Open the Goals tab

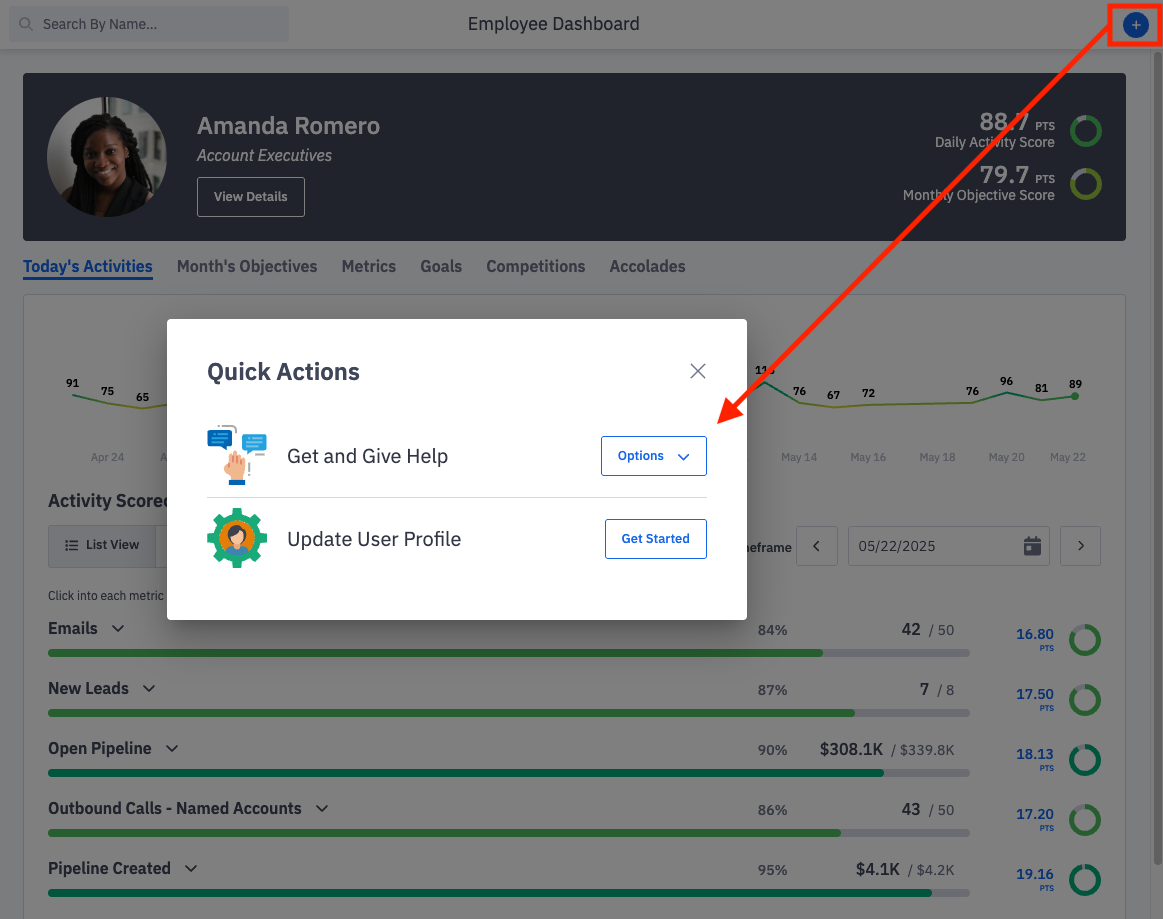coord(441,266)
